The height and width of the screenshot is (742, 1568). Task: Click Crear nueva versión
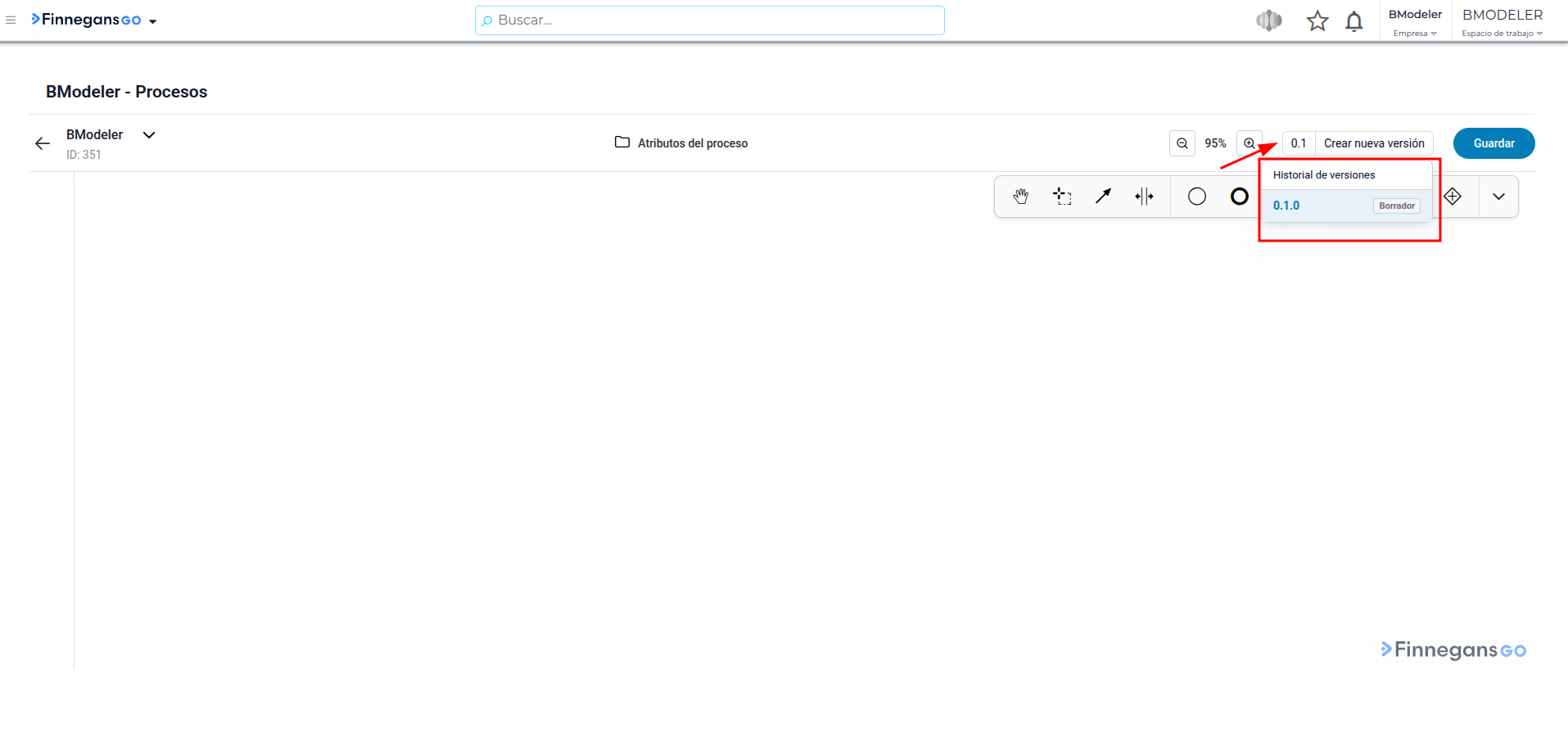(x=1374, y=143)
